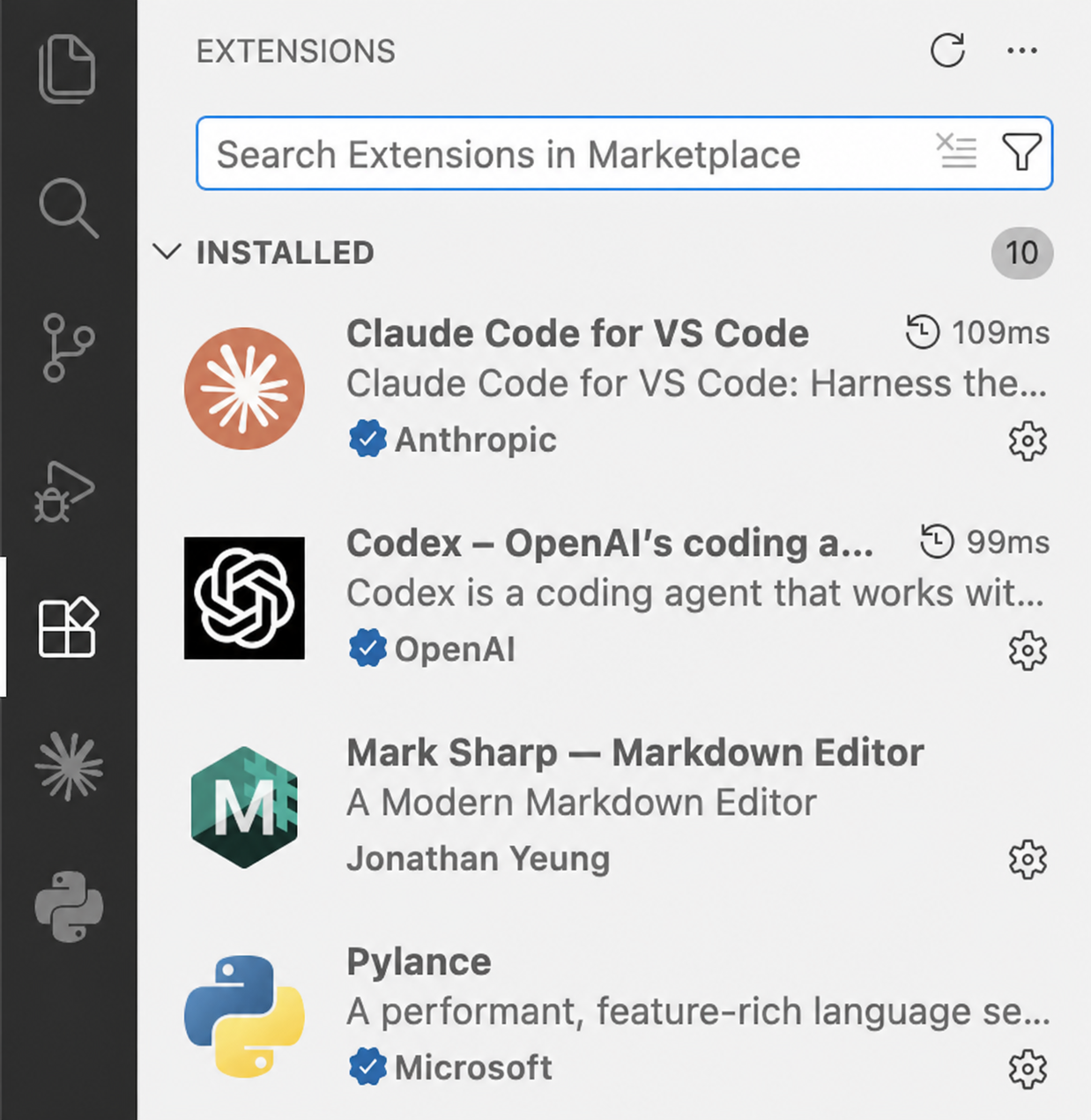Click the Microsoft publisher name

[x=474, y=1067]
